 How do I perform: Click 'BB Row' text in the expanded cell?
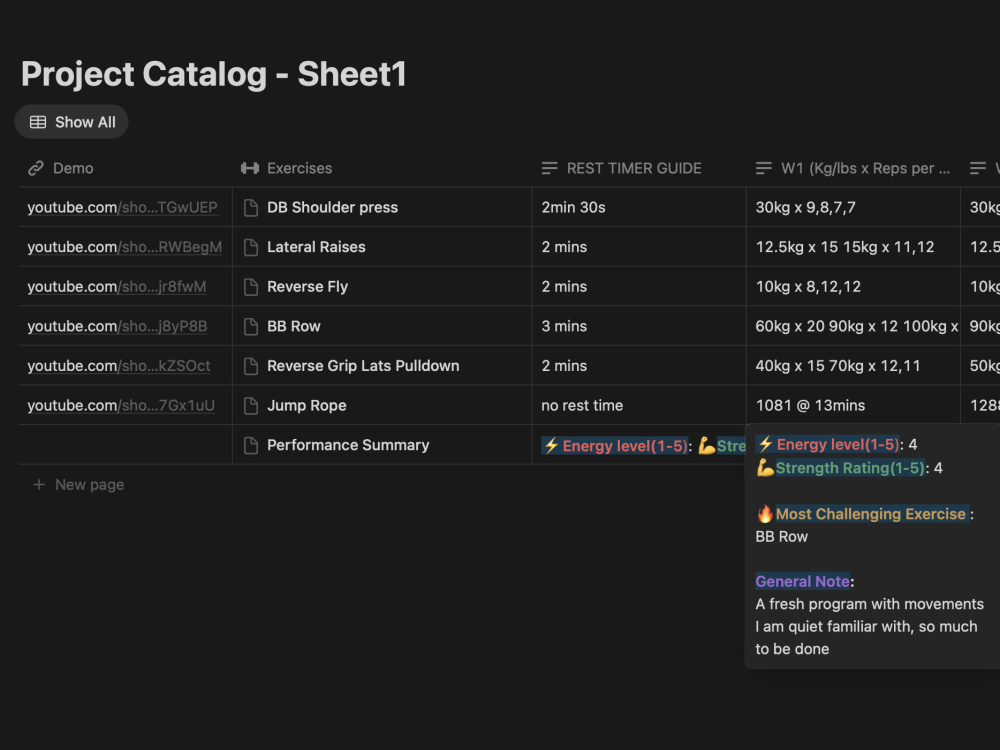781,537
